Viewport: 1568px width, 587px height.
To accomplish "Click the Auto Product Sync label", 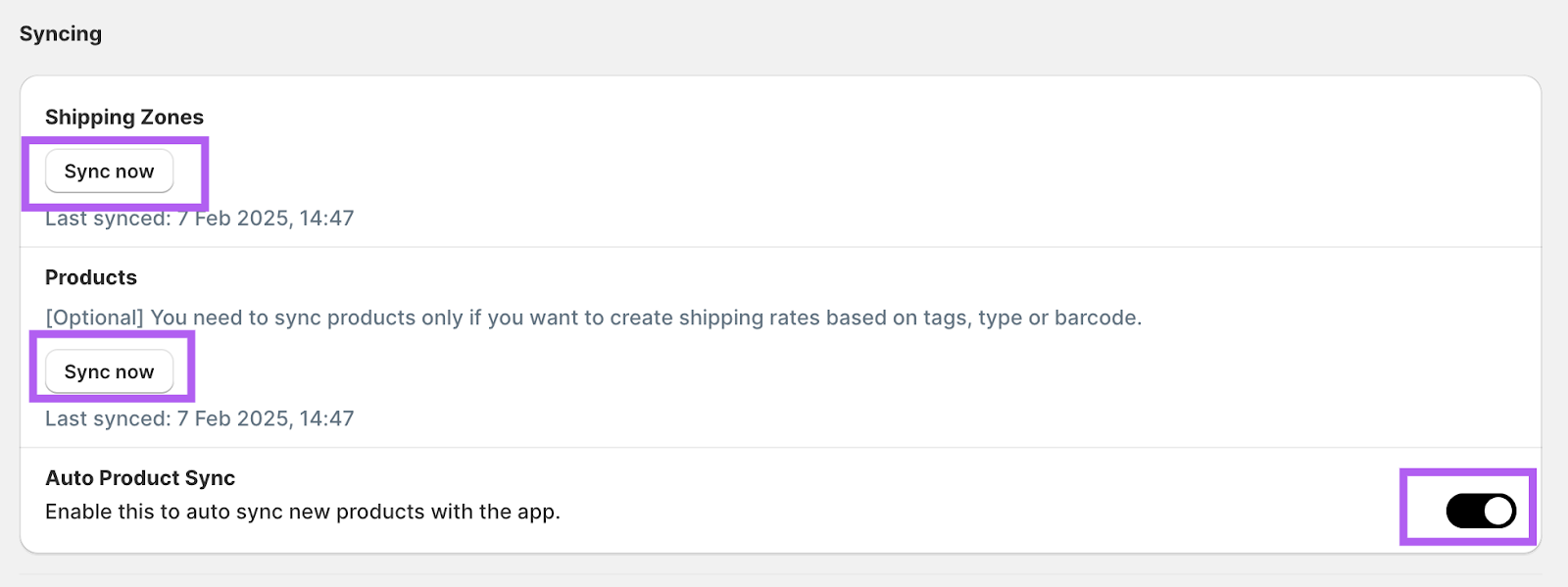I will point(140,478).
